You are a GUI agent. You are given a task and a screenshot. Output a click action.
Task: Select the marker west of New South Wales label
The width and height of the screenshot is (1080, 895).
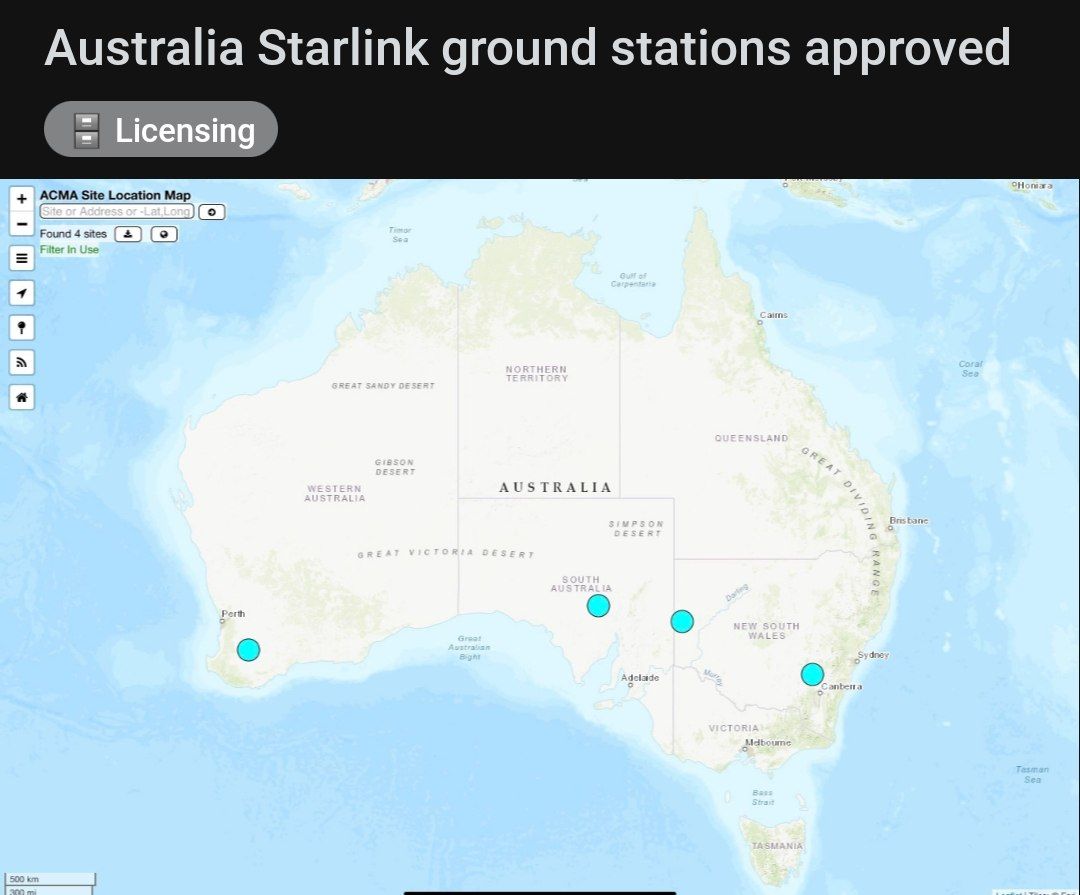tap(682, 621)
